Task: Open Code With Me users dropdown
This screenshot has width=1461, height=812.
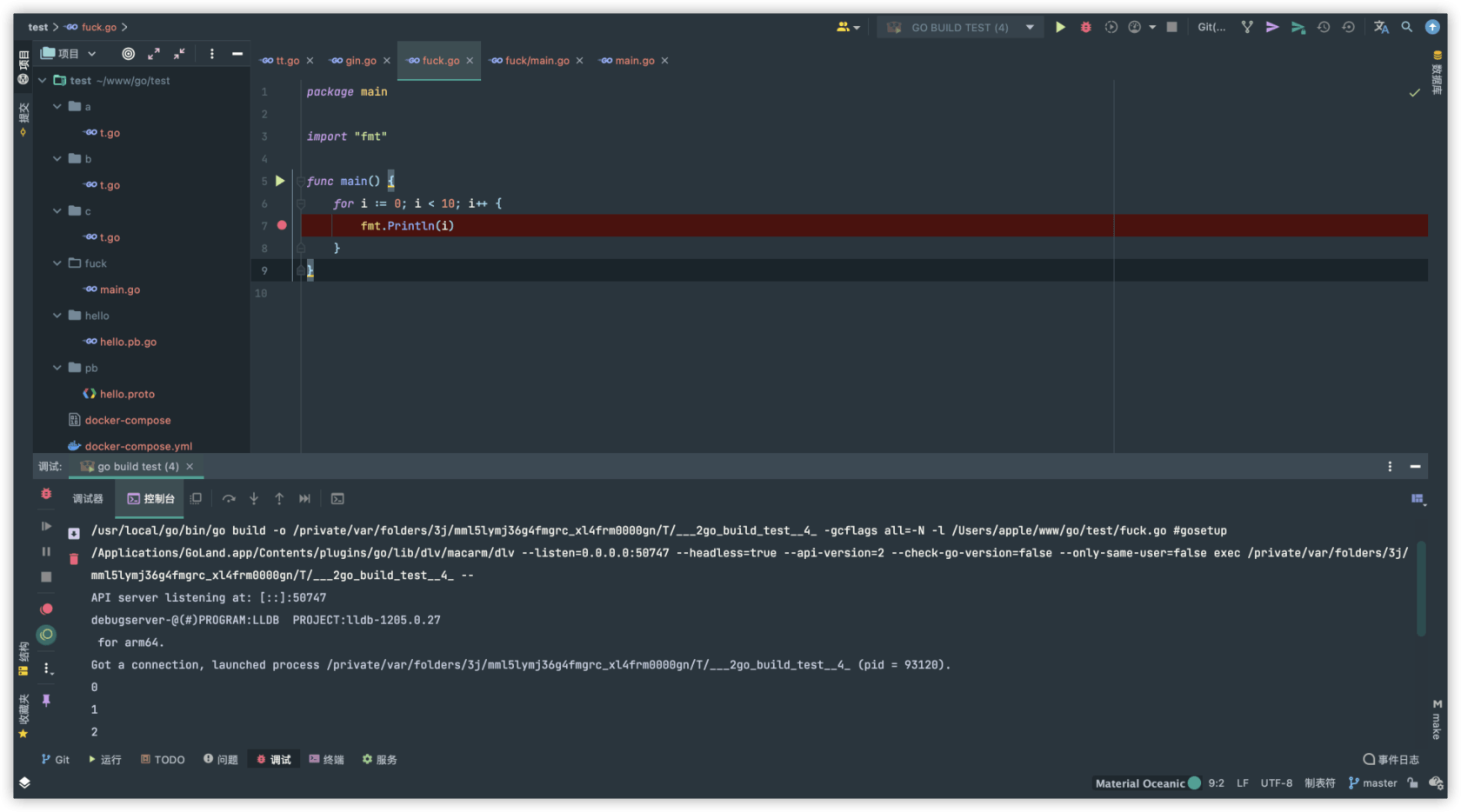Action: [x=848, y=27]
